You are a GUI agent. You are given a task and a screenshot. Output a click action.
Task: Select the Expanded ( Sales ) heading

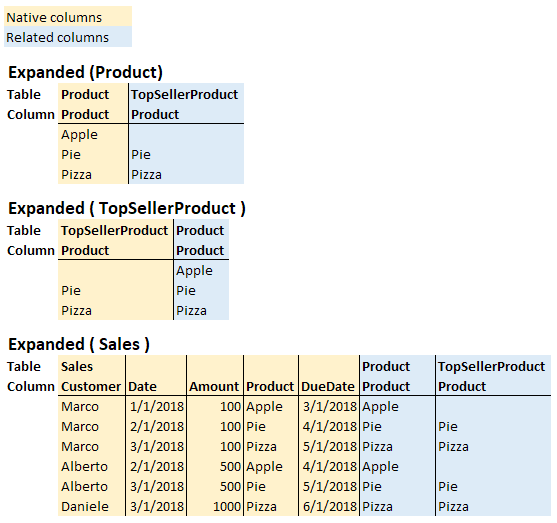(x=79, y=344)
